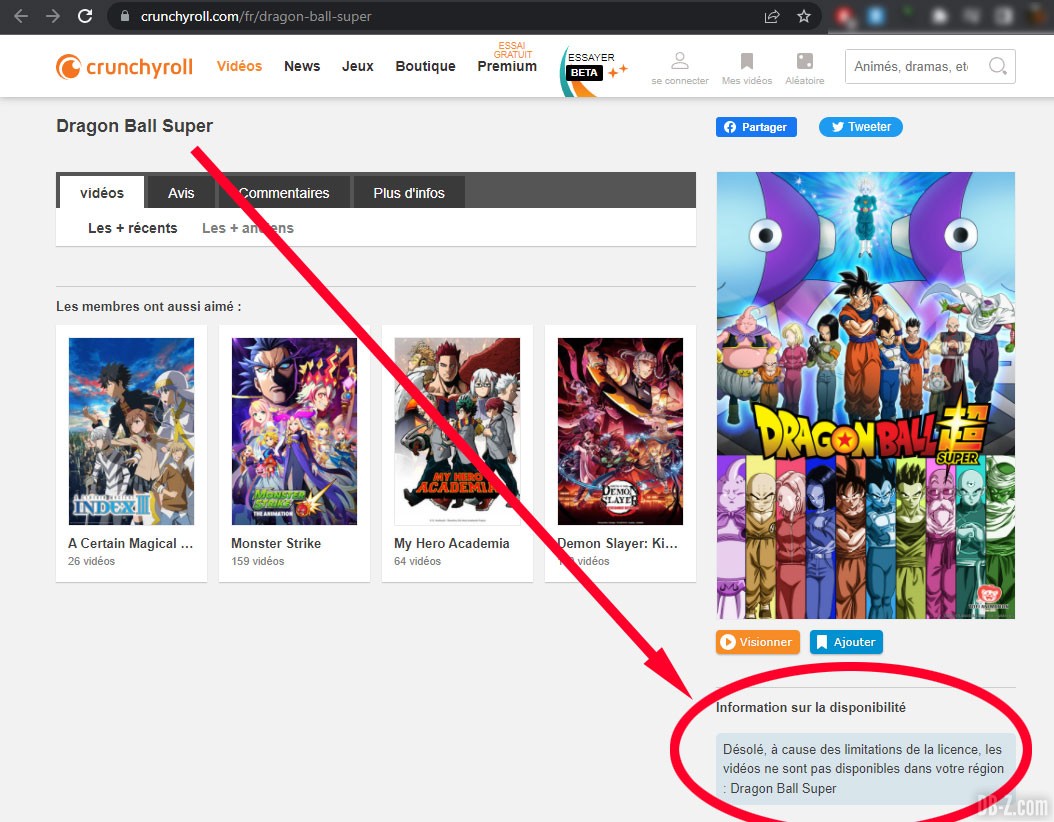Click the My Hero Academia title link
This screenshot has height=822, width=1054.
pos(452,543)
